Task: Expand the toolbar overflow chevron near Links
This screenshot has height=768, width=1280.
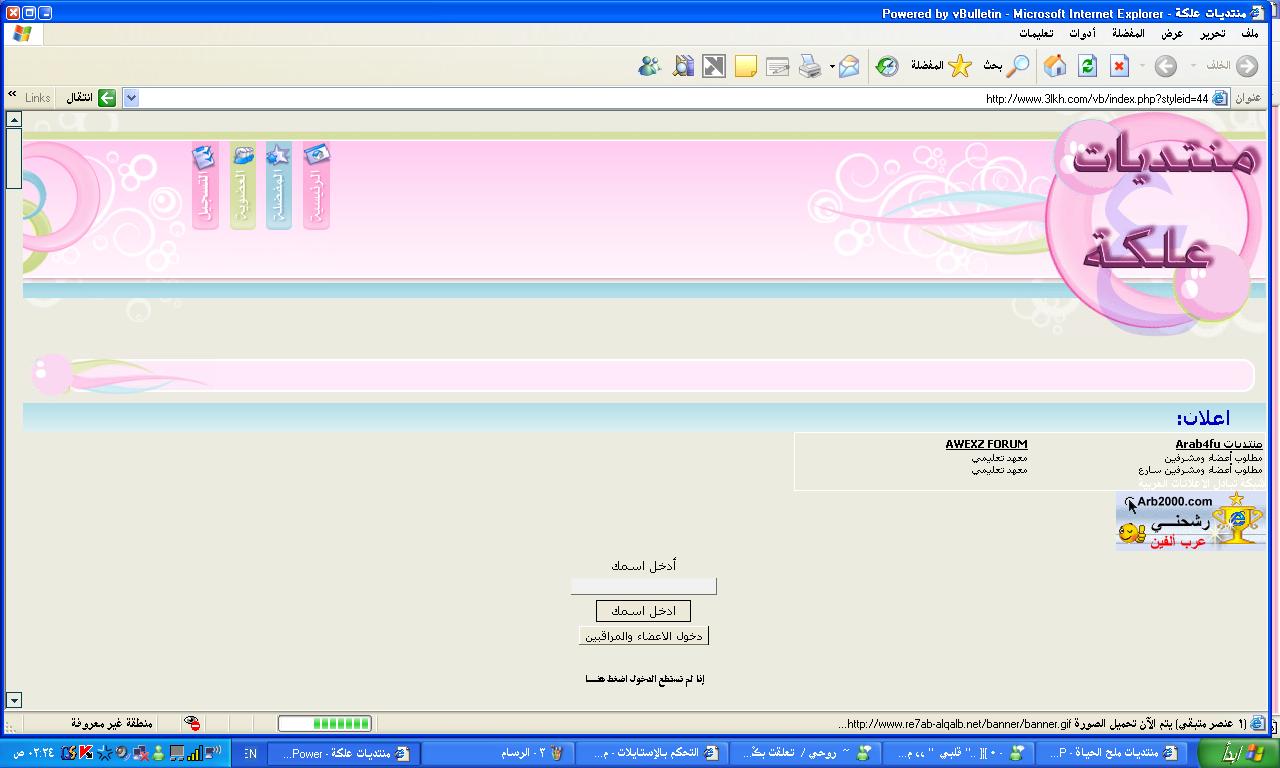Action: (x=12, y=94)
